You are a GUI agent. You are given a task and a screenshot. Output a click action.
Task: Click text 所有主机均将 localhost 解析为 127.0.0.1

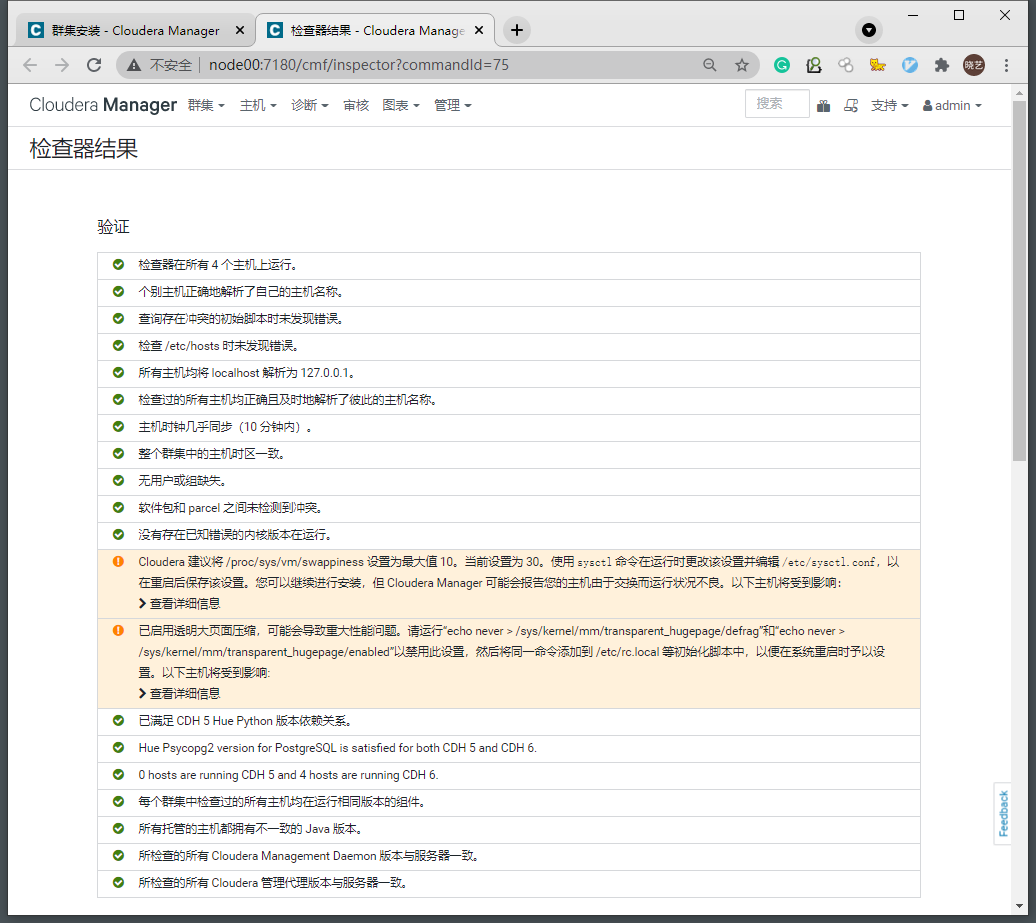247,373
